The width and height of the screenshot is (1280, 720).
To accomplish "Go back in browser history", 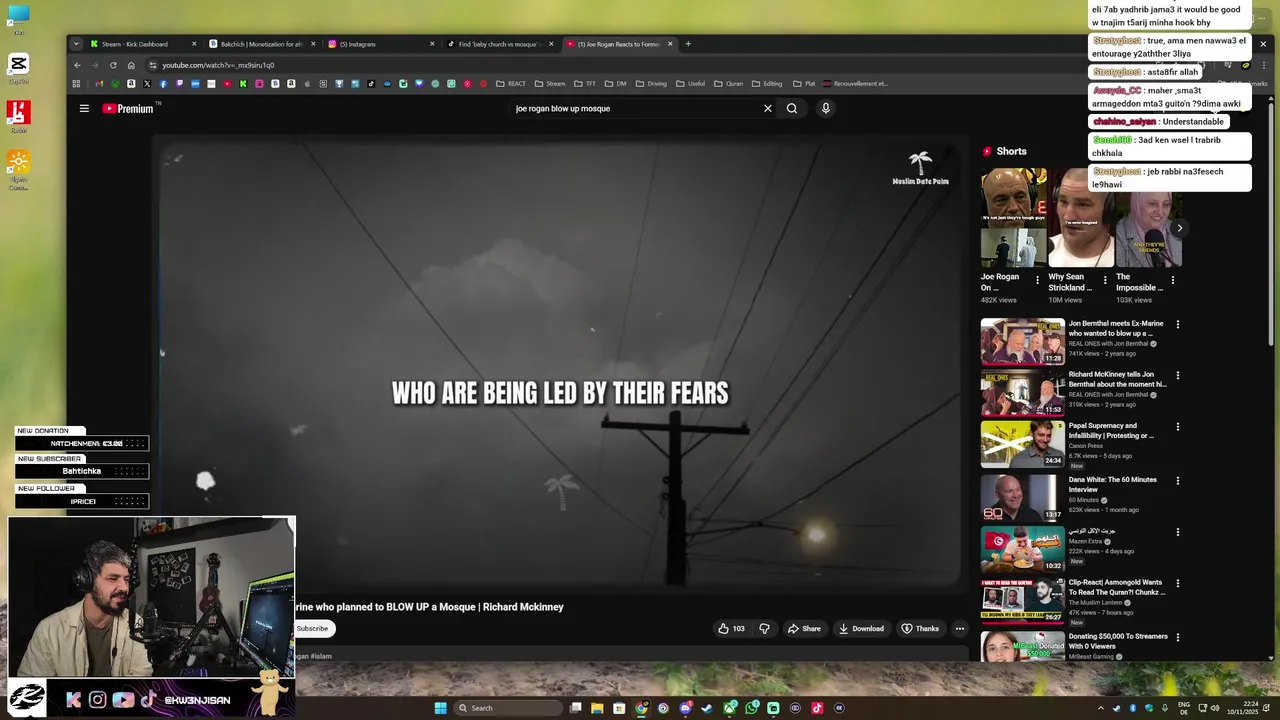I will [77, 65].
